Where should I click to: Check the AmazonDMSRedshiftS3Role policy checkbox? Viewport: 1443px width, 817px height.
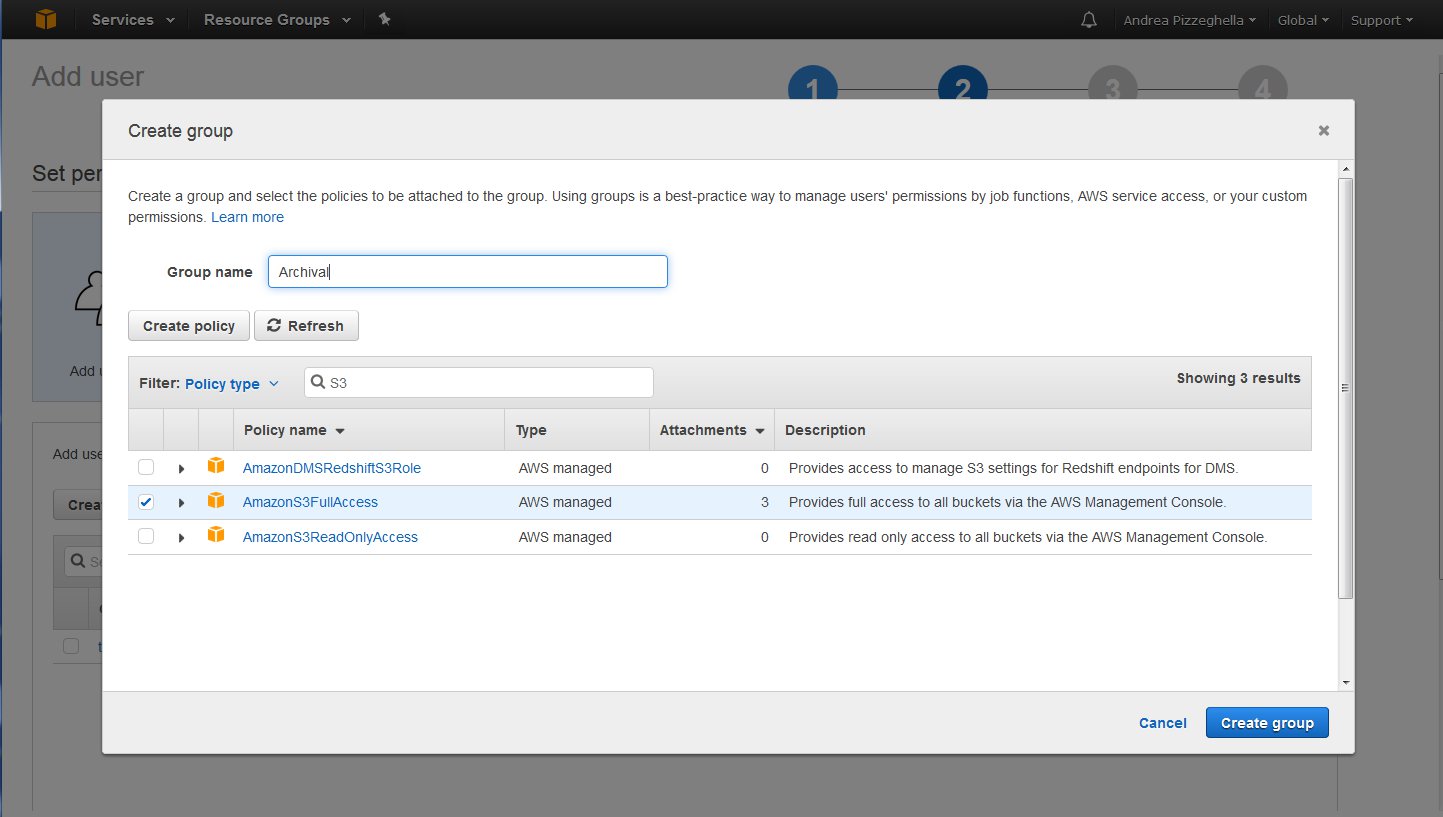click(146, 467)
